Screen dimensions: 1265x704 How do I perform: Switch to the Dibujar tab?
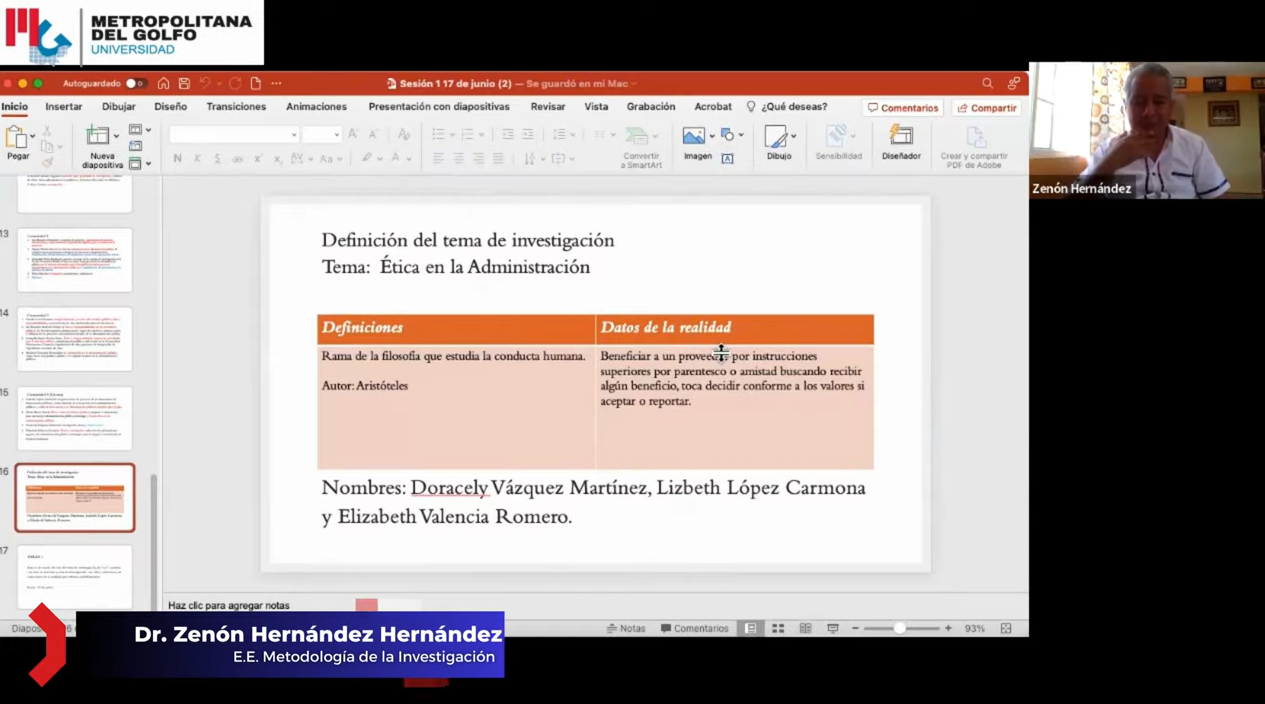coord(118,107)
